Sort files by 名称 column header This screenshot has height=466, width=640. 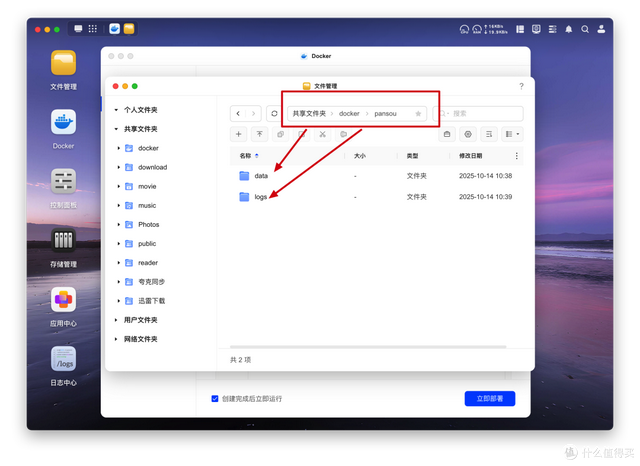pyautogui.click(x=245, y=156)
